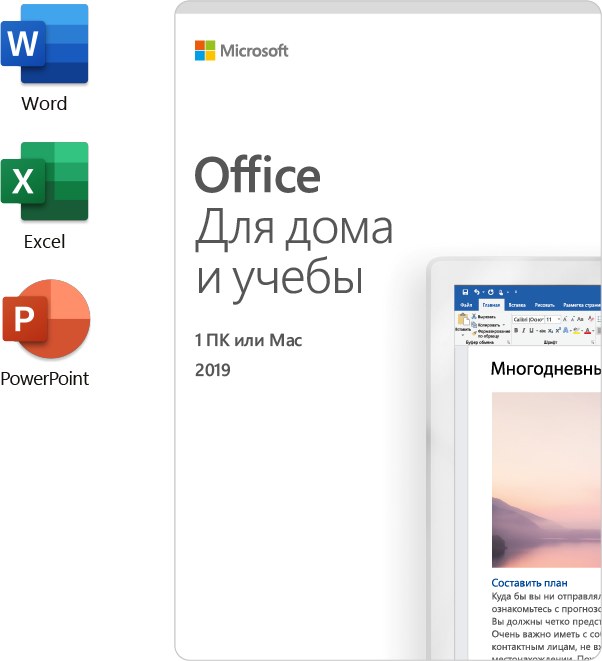Click the Excel label under its icon
The width and height of the screenshot is (602, 661).
pyautogui.click(x=44, y=242)
